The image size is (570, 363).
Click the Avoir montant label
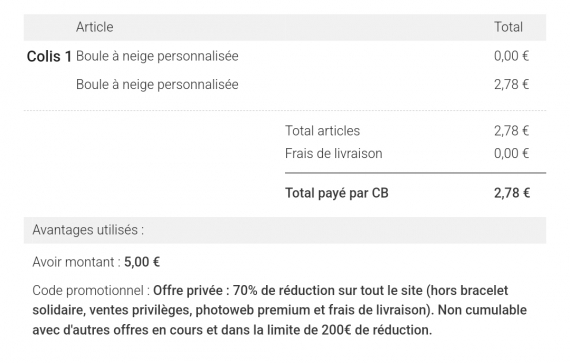coord(76,262)
